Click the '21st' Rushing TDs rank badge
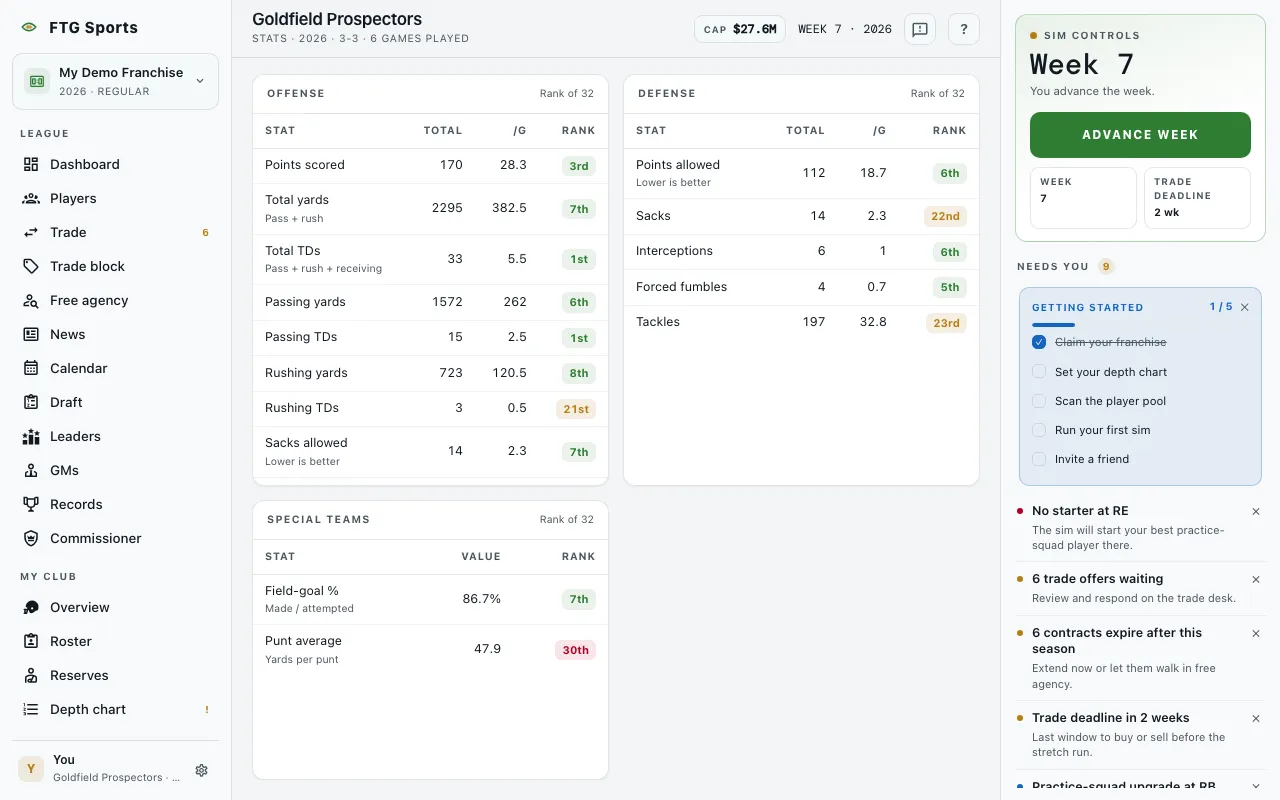Viewport: 1280px width, 800px height. pyautogui.click(x=576, y=408)
